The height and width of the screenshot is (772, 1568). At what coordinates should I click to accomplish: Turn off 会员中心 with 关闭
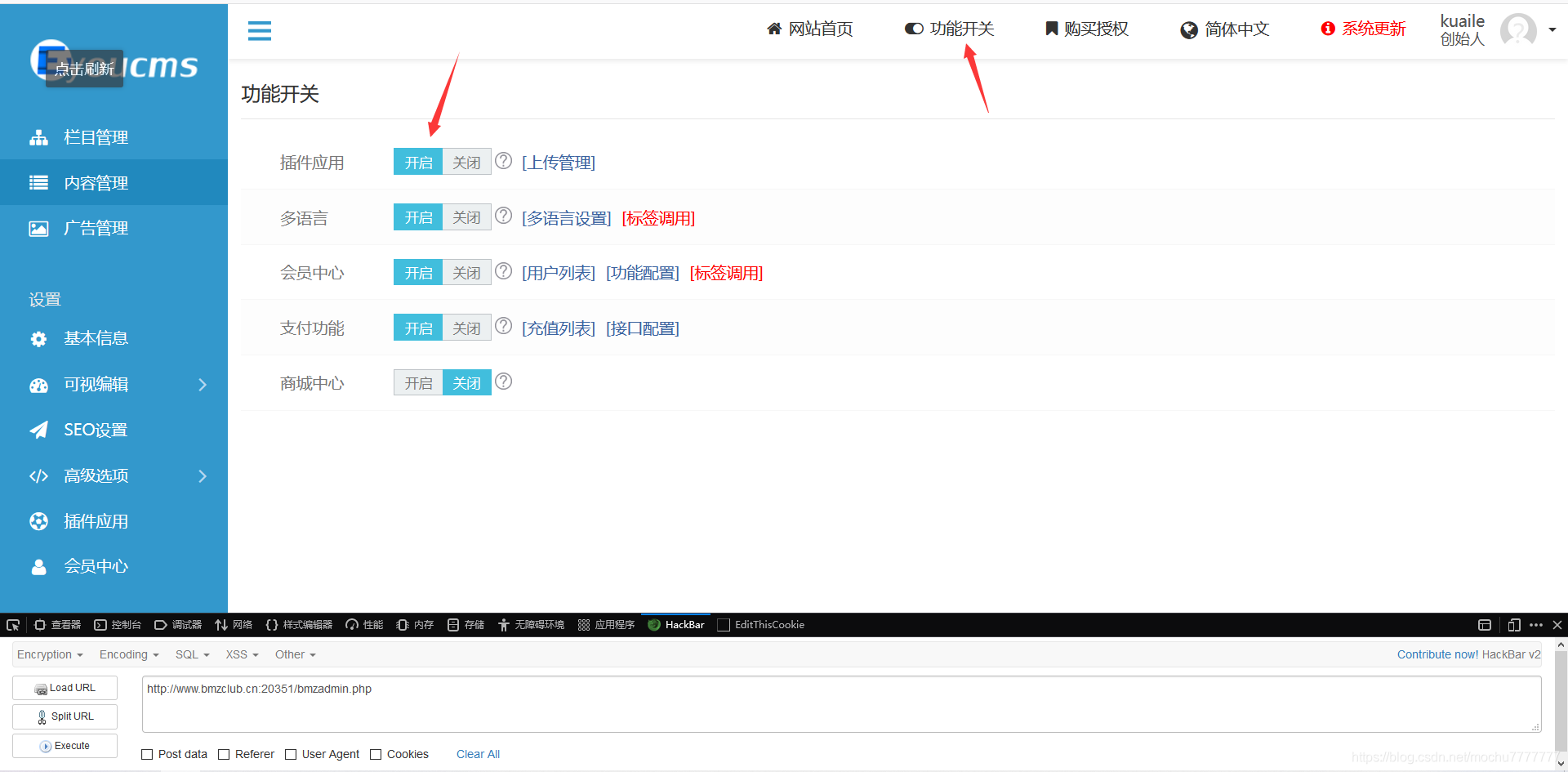[x=466, y=272]
